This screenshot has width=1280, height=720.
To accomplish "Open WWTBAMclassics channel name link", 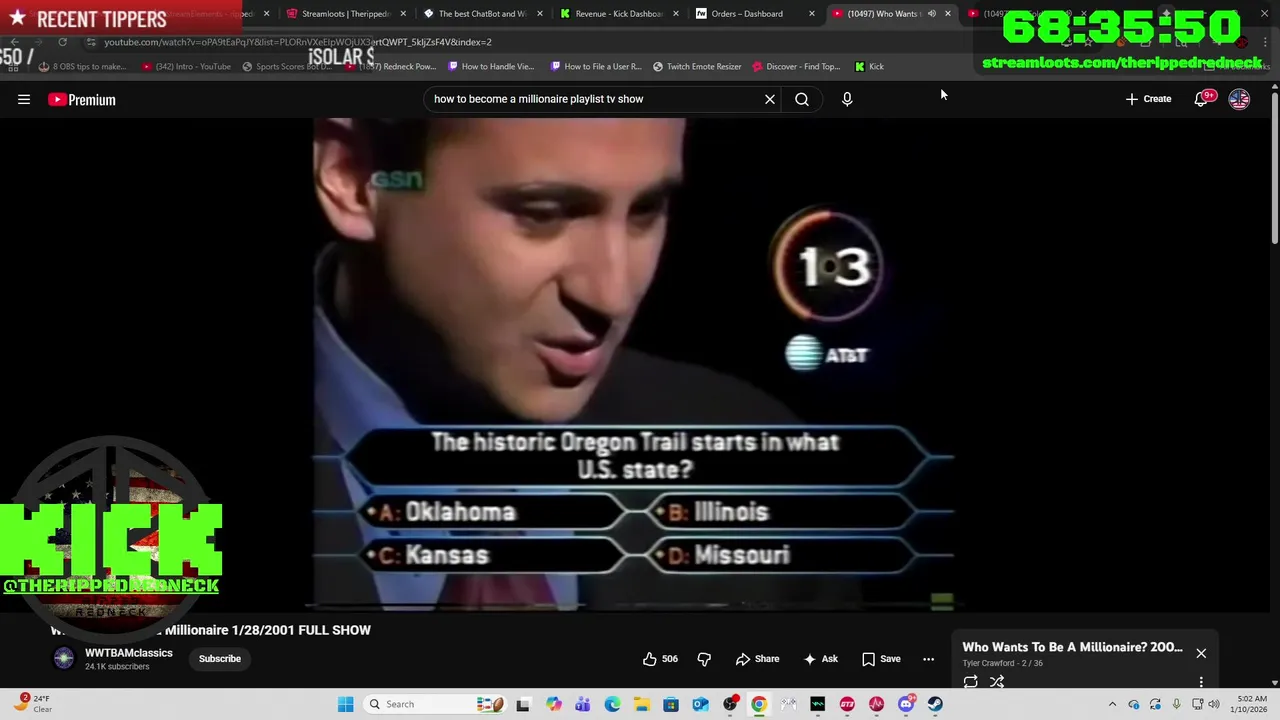I will coord(129,653).
